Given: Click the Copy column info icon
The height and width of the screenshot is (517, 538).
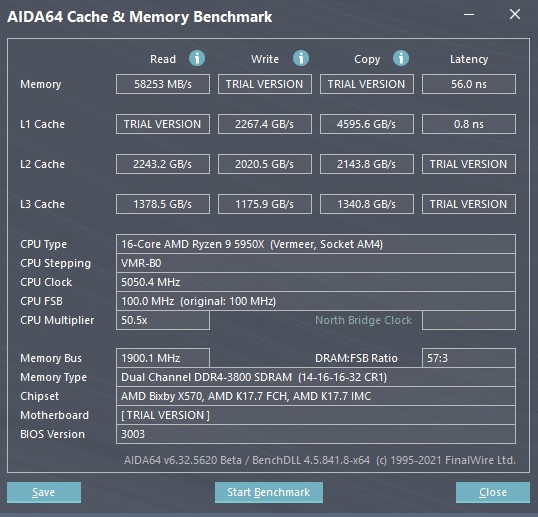Looking at the screenshot, I should pyautogui.click(x=401, y=58).
